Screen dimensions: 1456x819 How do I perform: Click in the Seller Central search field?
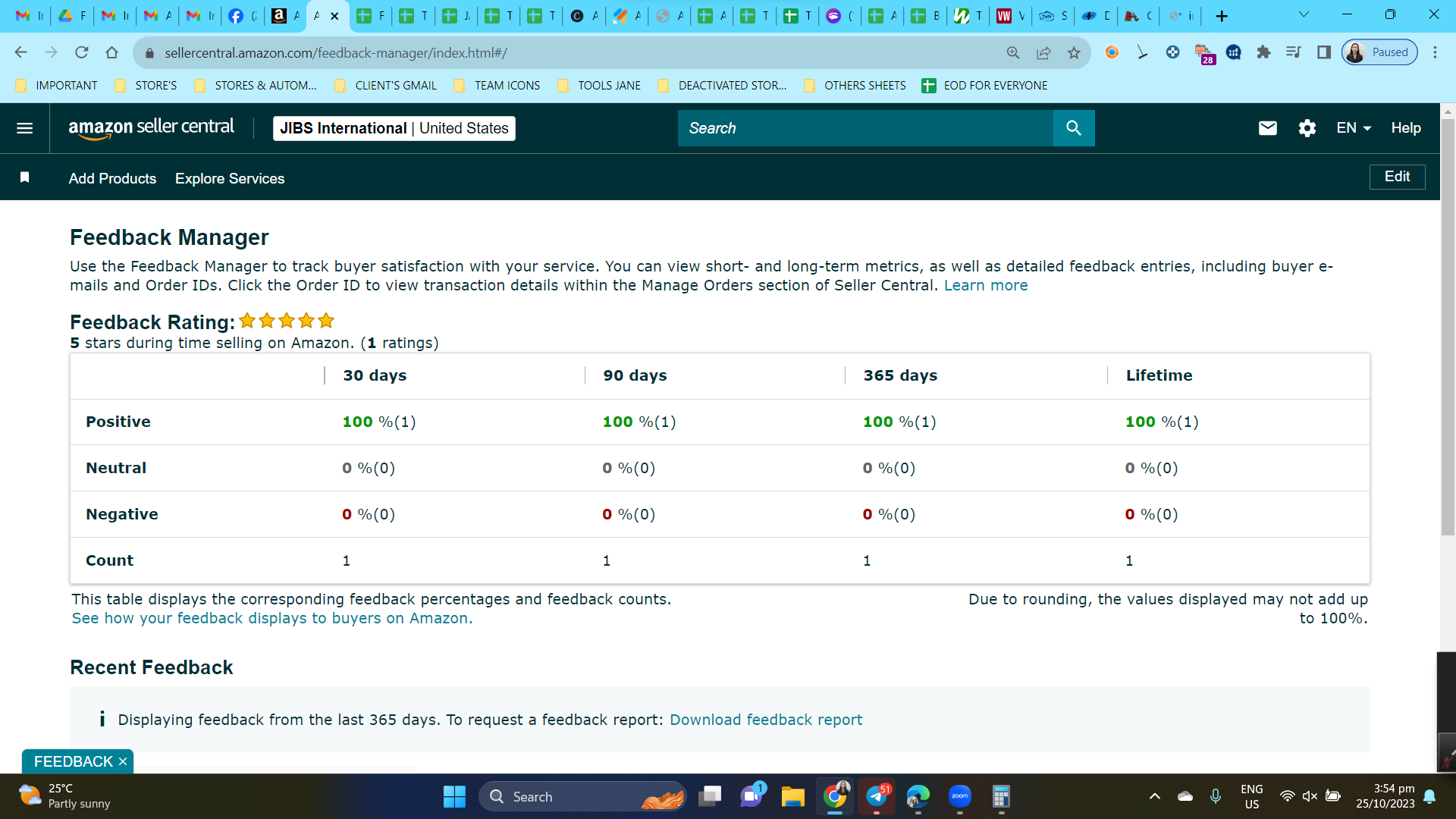coord(865,128)
